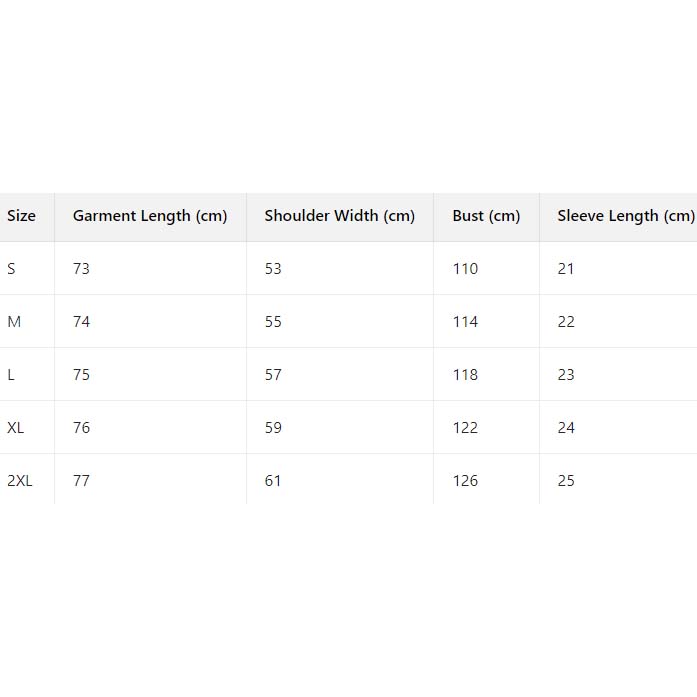Click the Sleeve Length (cm) column header
The height and width of the screenshot is (697, 697).
pyautogui.click(x=625, y=216)
